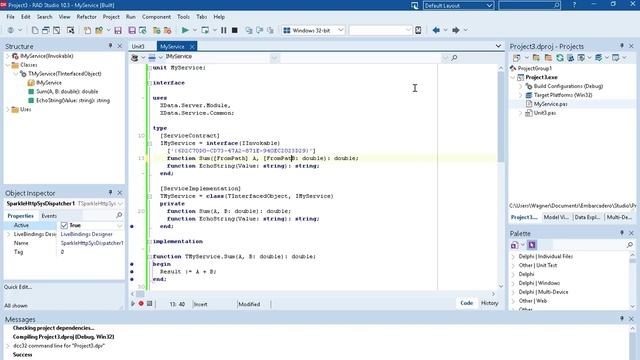Open the editor tabs overflow chevron
Viewport: 640px width, 360px height.
click(x=498, y=46)
